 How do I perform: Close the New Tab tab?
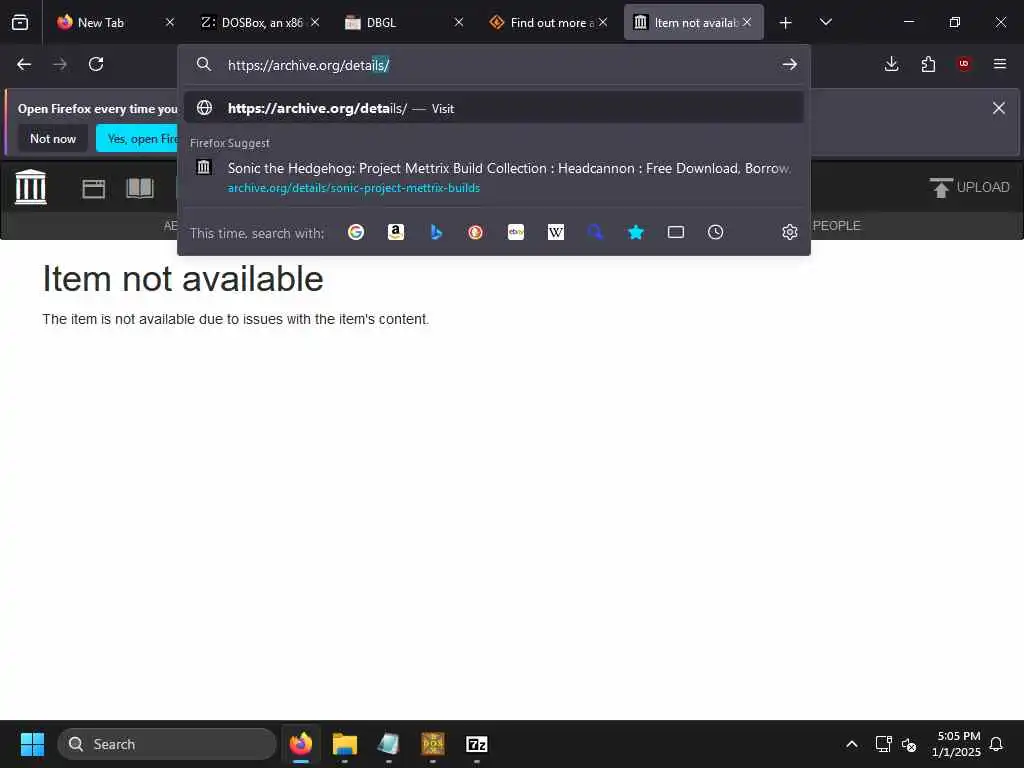click(x=170, y=22)
